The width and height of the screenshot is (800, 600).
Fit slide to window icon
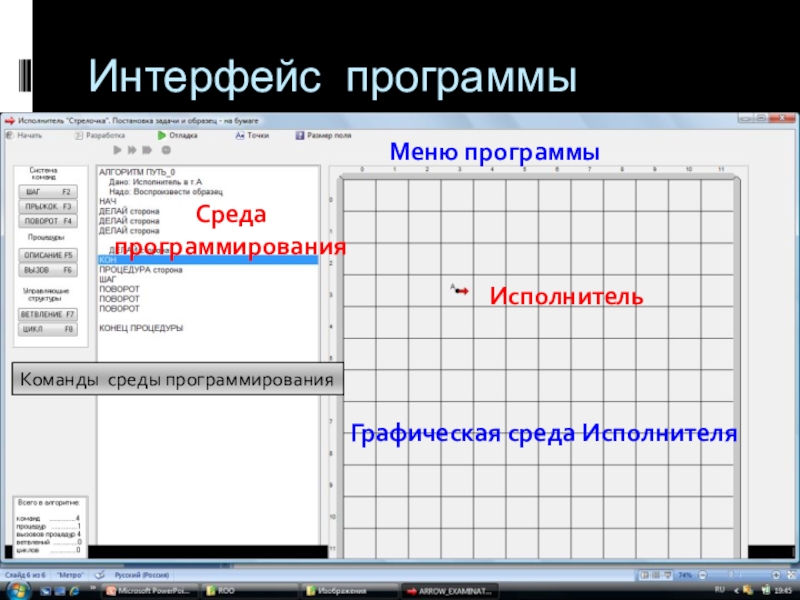[791, 575]
